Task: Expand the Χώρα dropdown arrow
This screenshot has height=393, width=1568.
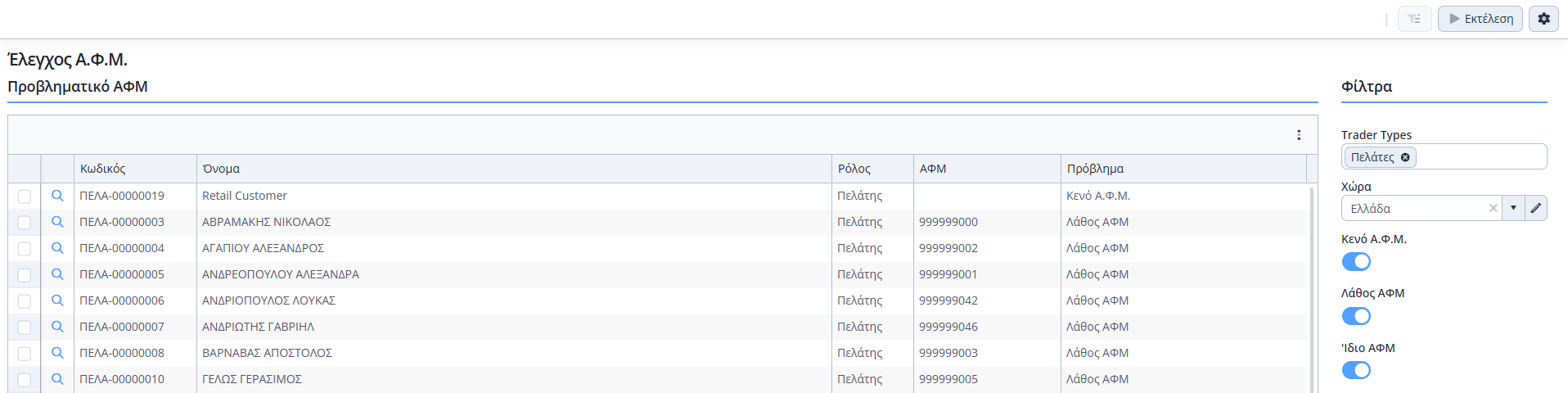Action: pos(1513,208)
